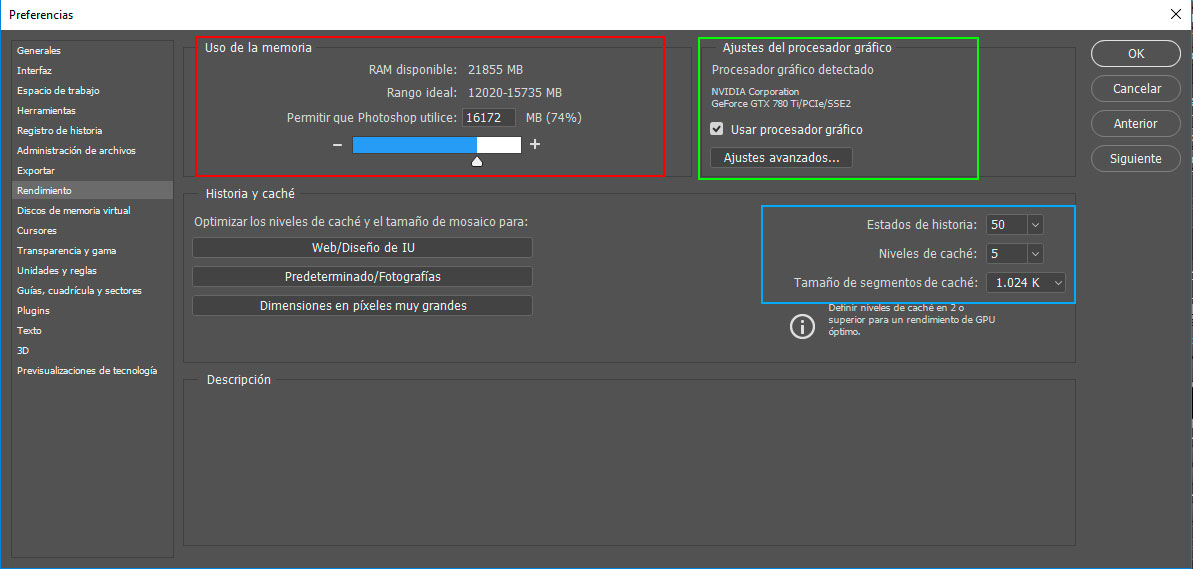
Task: Click the minus icon beside memory slider
Action: coord(337,145)
